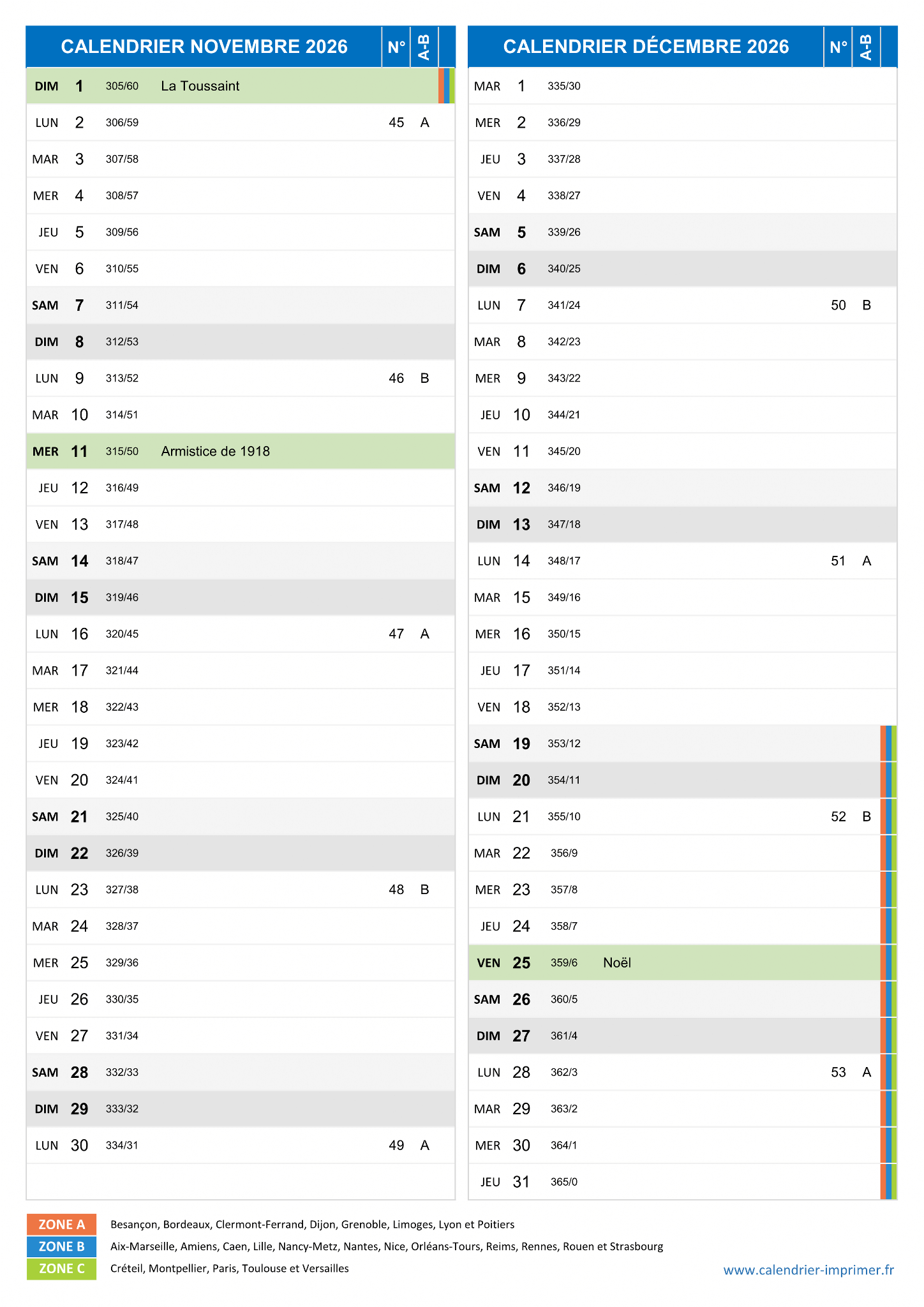Screen dimensions: 924x1307
Task: Select the CALENDRIER DÉCEMBRE 2026 header
Action: pos(646,47)
